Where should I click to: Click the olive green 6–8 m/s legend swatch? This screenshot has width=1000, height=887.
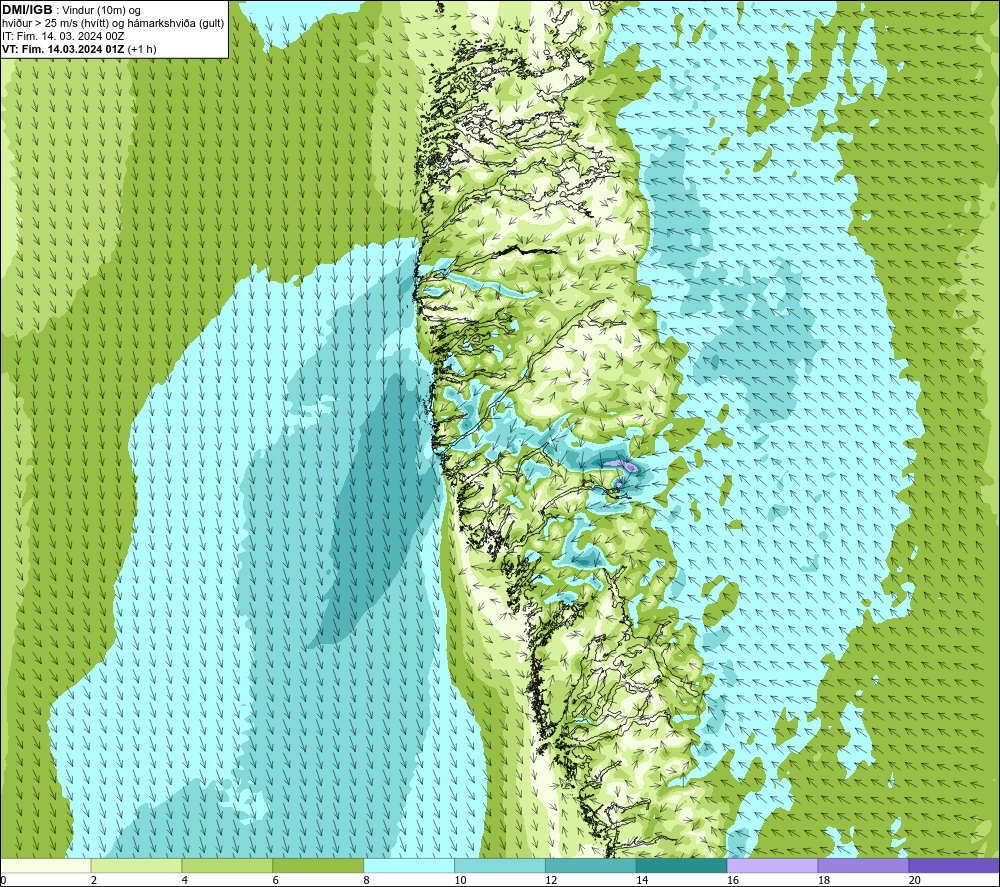click(x=318, y=866)
